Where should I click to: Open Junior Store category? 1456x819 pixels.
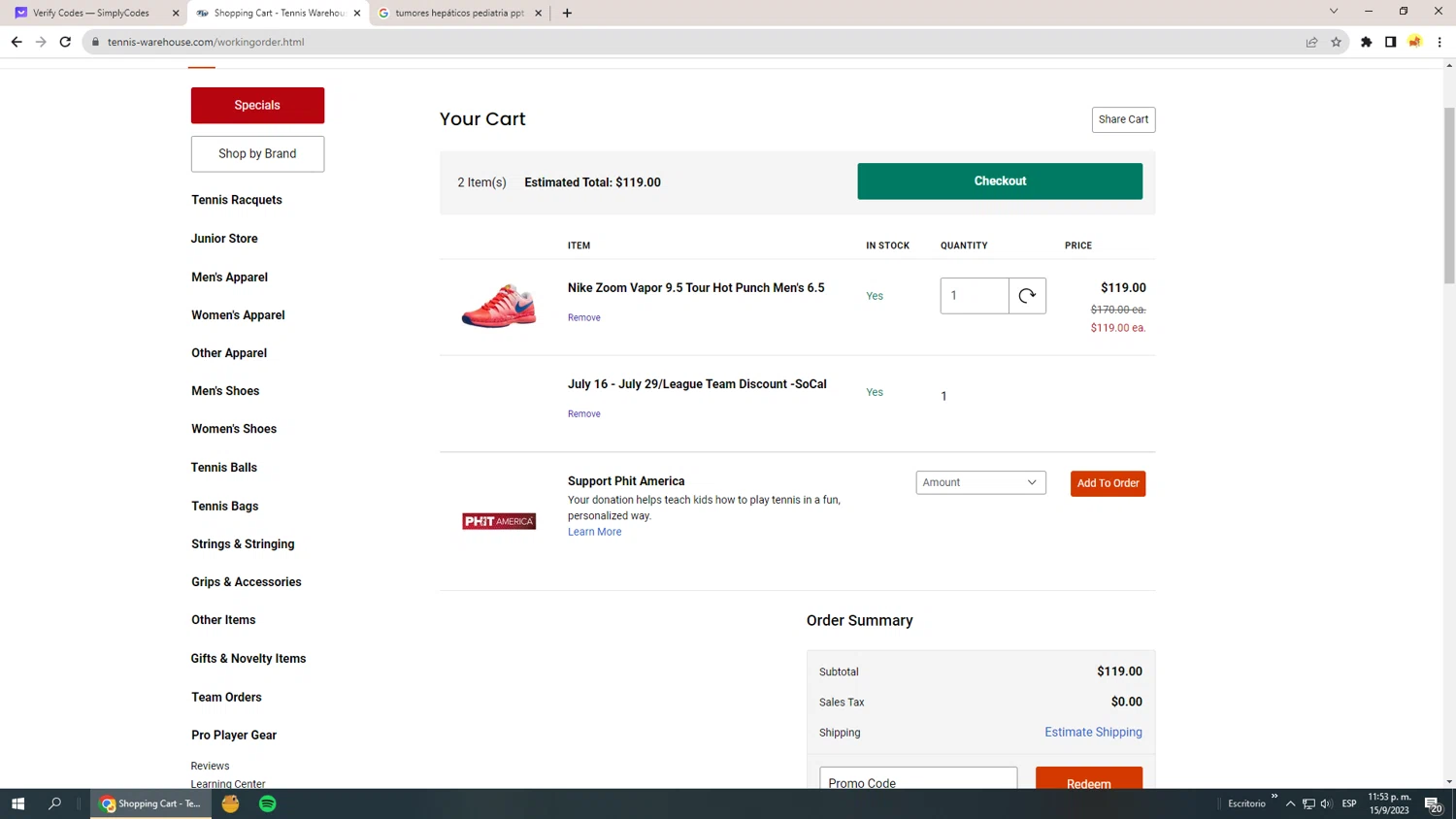[x=224, y=239]
